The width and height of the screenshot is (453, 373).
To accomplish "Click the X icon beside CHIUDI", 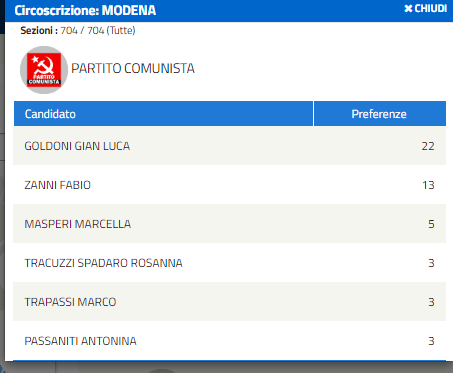I will click(x=408, y=9).
